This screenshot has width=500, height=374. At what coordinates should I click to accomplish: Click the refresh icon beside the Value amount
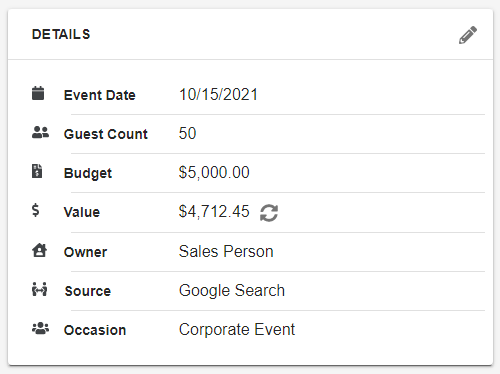tap(269, 213)
